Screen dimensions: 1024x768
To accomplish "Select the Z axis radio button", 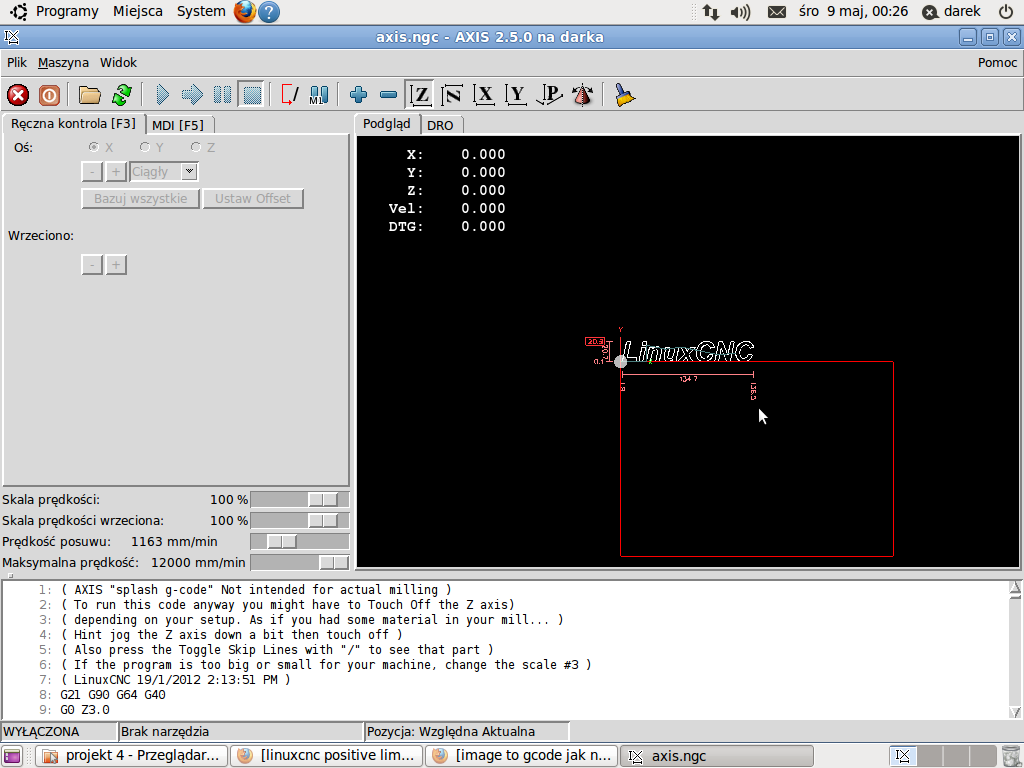I will pyautogui.click(x=196, y=148).
